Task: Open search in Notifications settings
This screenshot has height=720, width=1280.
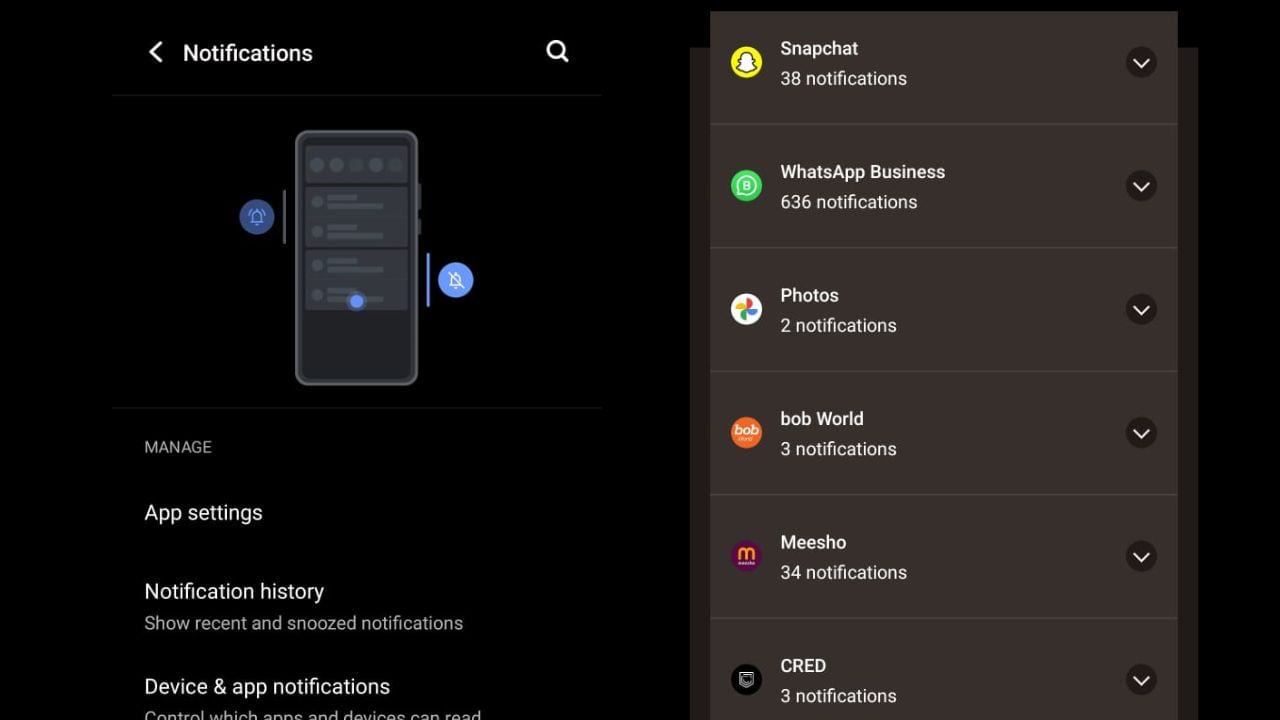Action: click(x=557, y=52)
